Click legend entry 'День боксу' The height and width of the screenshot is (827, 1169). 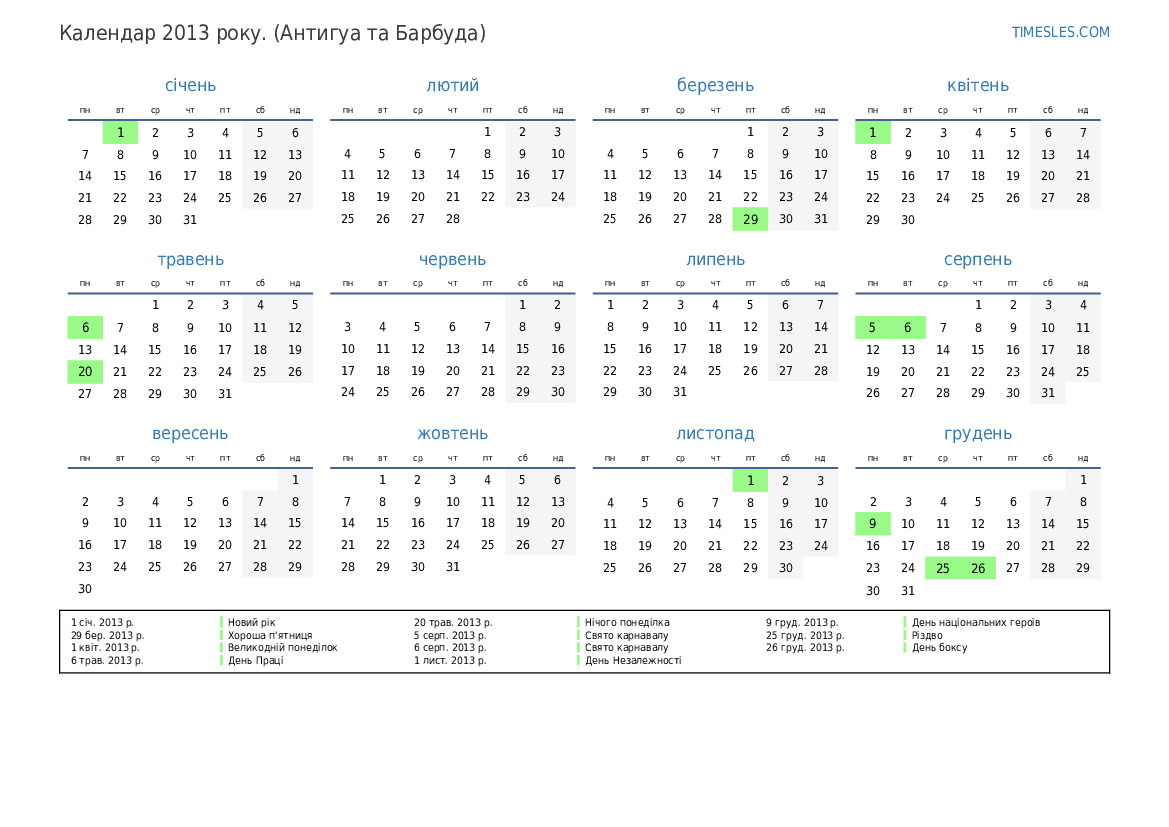pyautogui.click(x=939, y=647)
